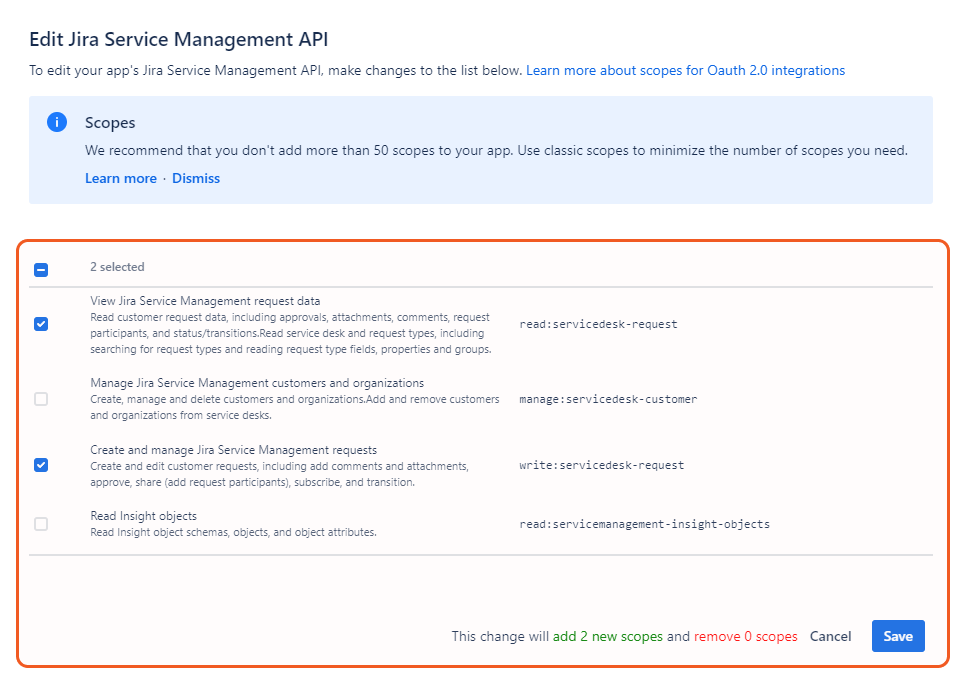
Task: Save the scope changes
Action: pos(898,636)
